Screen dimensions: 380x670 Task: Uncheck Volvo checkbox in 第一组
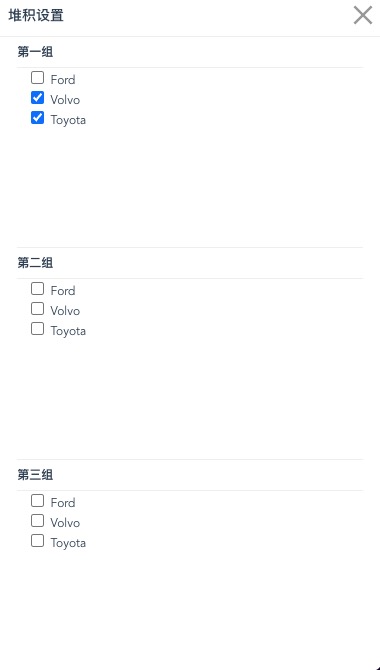tap(38, 98)
